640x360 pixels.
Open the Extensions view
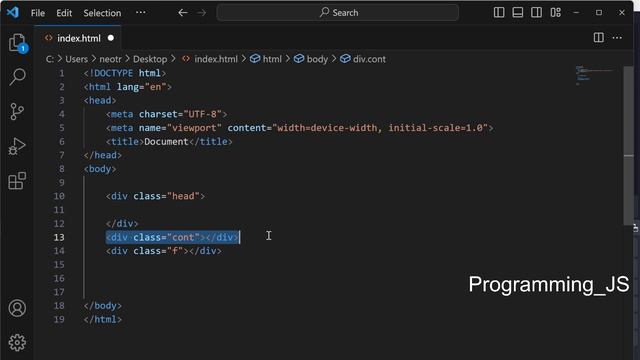pyautogui.click(x=17, y=181)
